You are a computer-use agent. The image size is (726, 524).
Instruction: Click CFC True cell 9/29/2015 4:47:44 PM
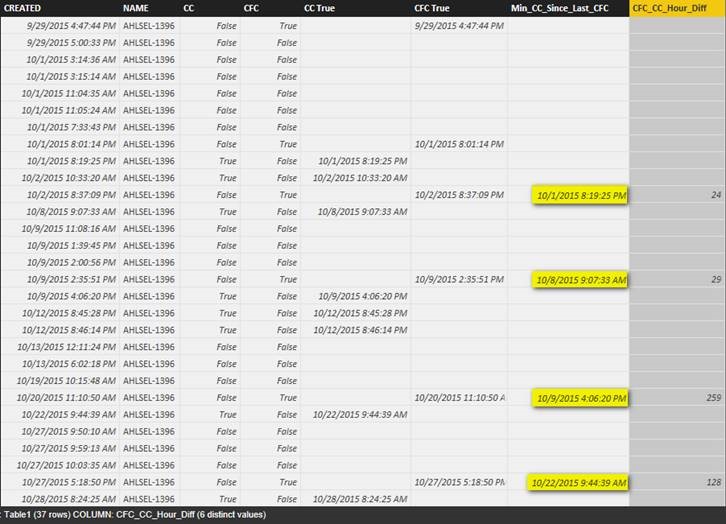(459, 26)
